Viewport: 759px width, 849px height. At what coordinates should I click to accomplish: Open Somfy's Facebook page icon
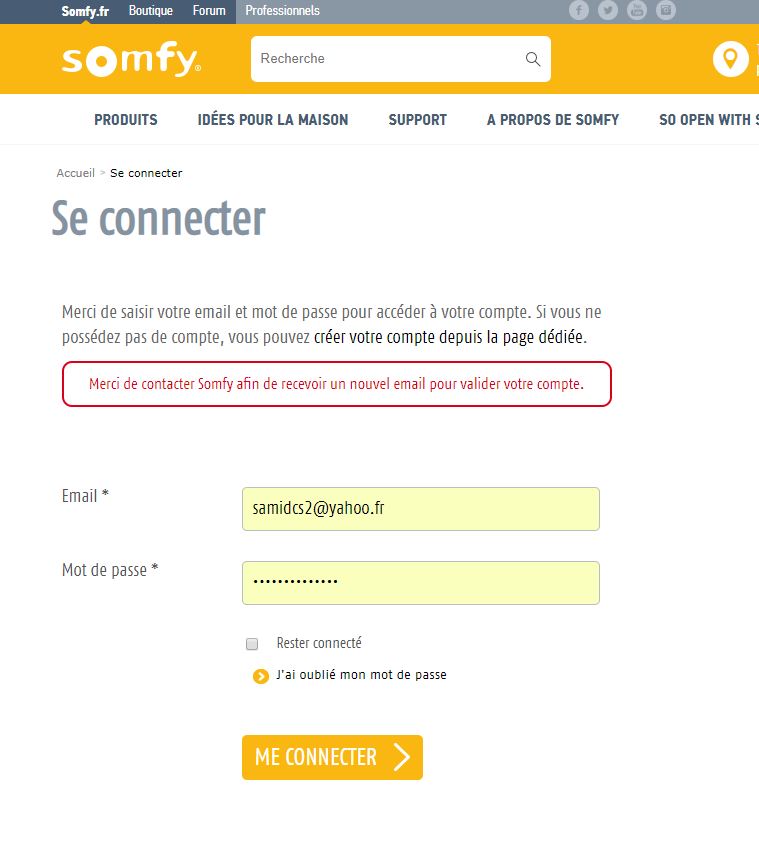tap(578, 10)
